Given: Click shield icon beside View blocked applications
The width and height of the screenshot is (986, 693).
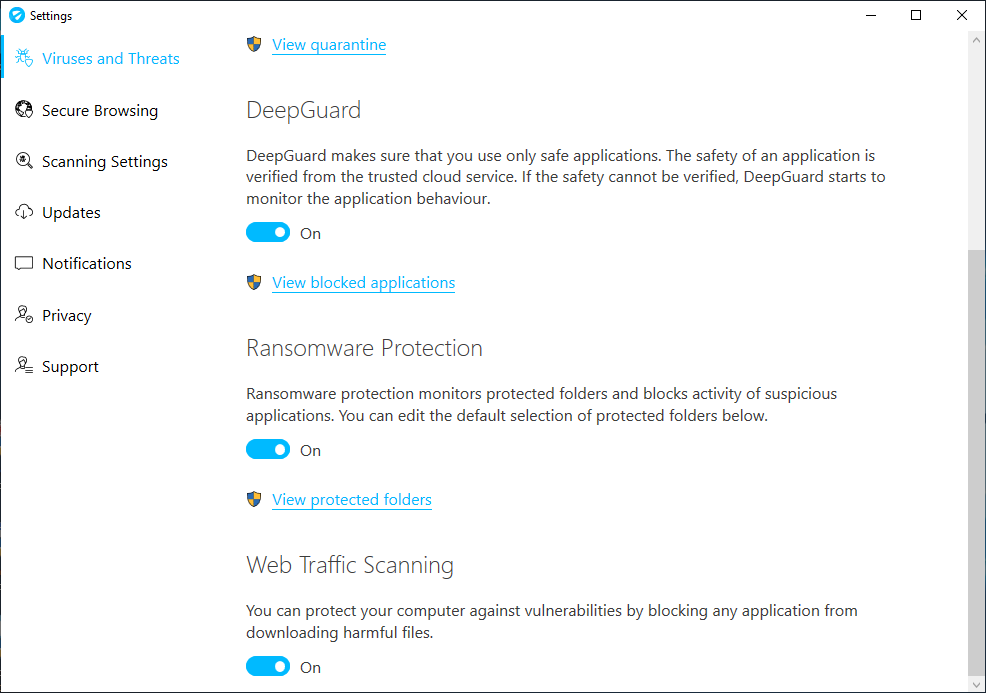Looking at the screenshot, I should click(255, 282).
